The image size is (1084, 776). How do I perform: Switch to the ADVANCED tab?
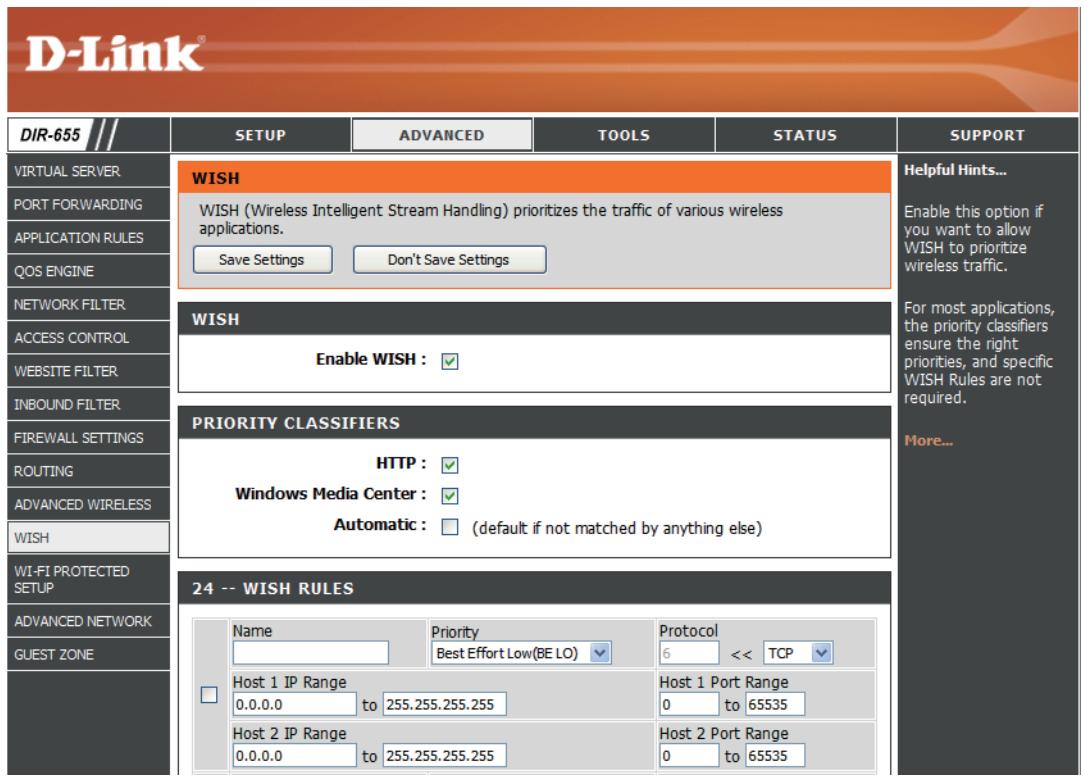pos(442,135)
